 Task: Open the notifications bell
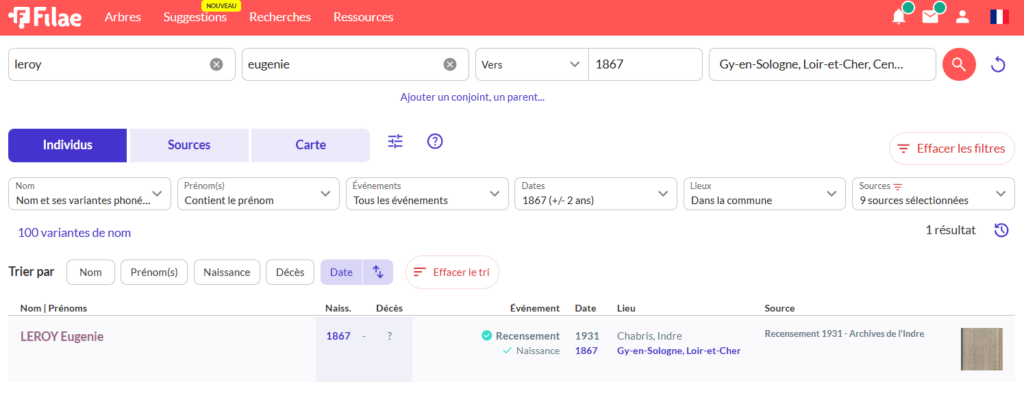click(x=899, y=17)
